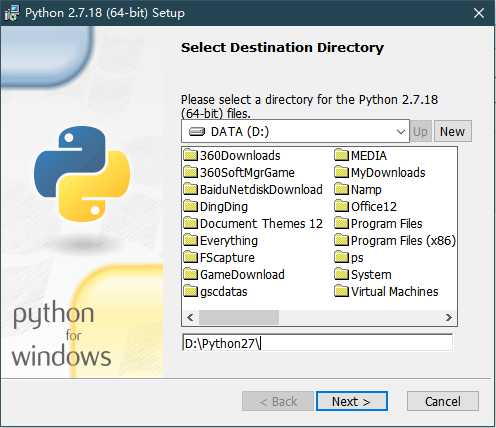The width and height of the screenshot is (496, 428).
Task: Click the disabled Back button
Action: (278, 401)
